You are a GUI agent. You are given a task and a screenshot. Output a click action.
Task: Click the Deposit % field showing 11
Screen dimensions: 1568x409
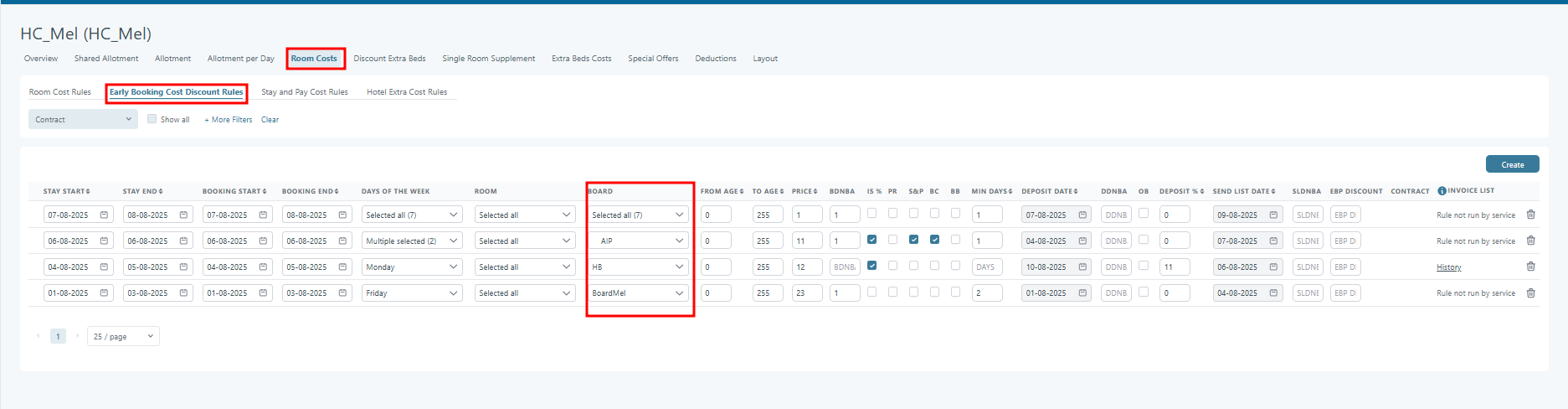coord(1174,267)
